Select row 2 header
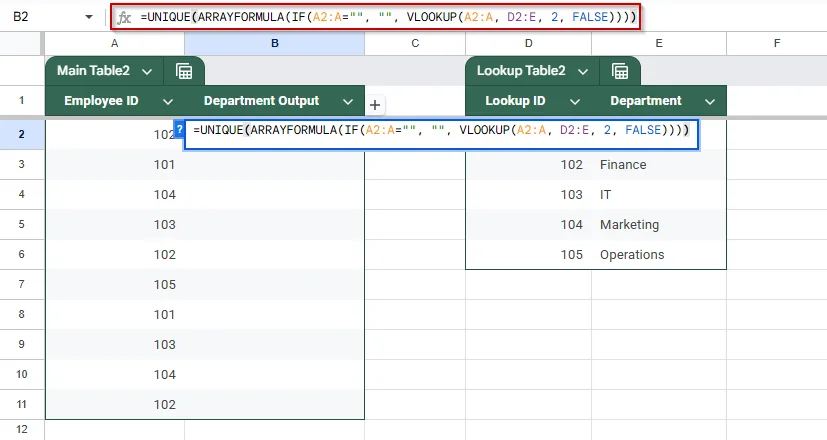This screenshot has height=440, width=827. pyautogui.click(x=22, y=134)
